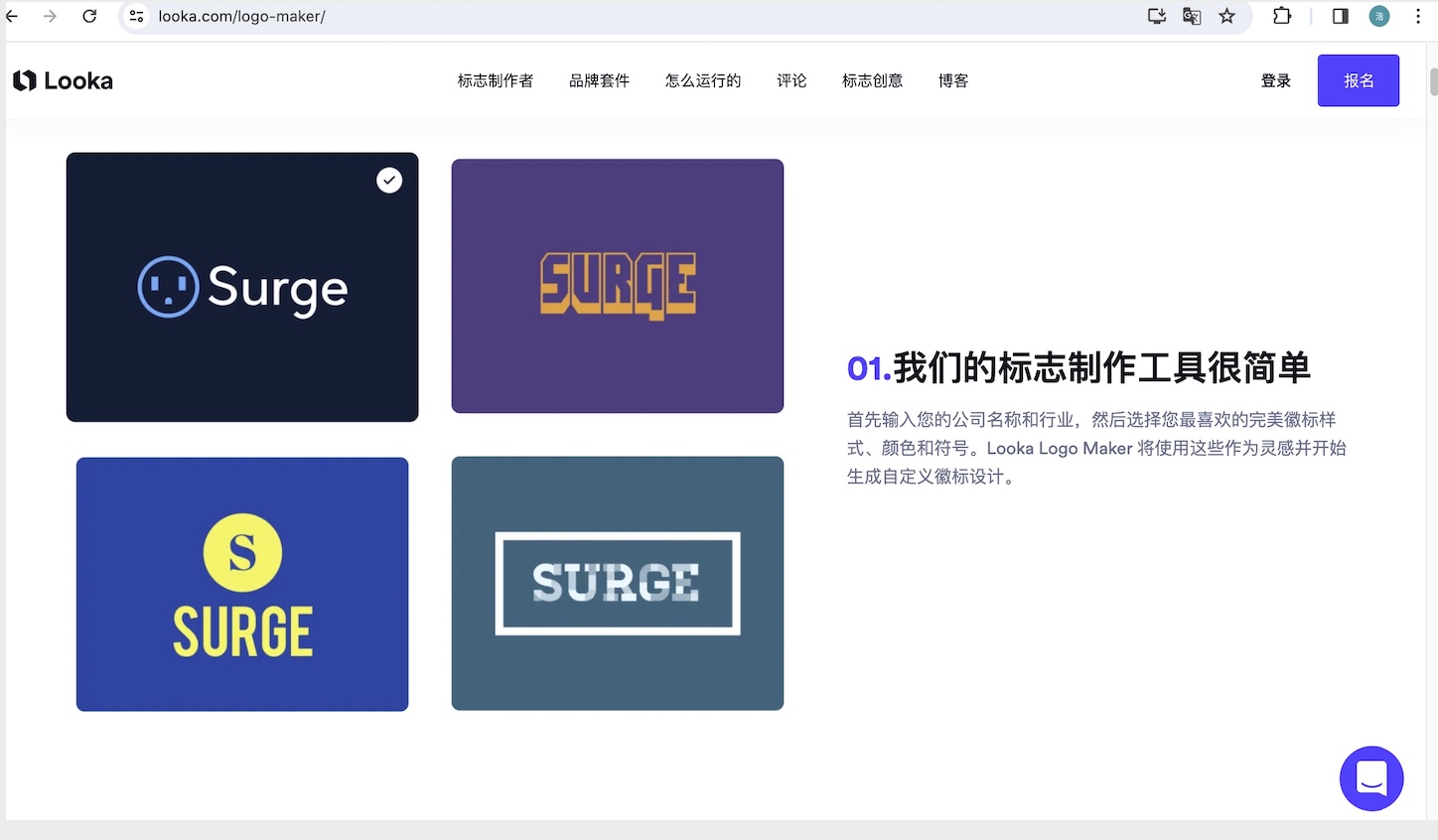Open the site info menu in address bar
Viewport: 1438px width, 840px height.
coord(135,16)
